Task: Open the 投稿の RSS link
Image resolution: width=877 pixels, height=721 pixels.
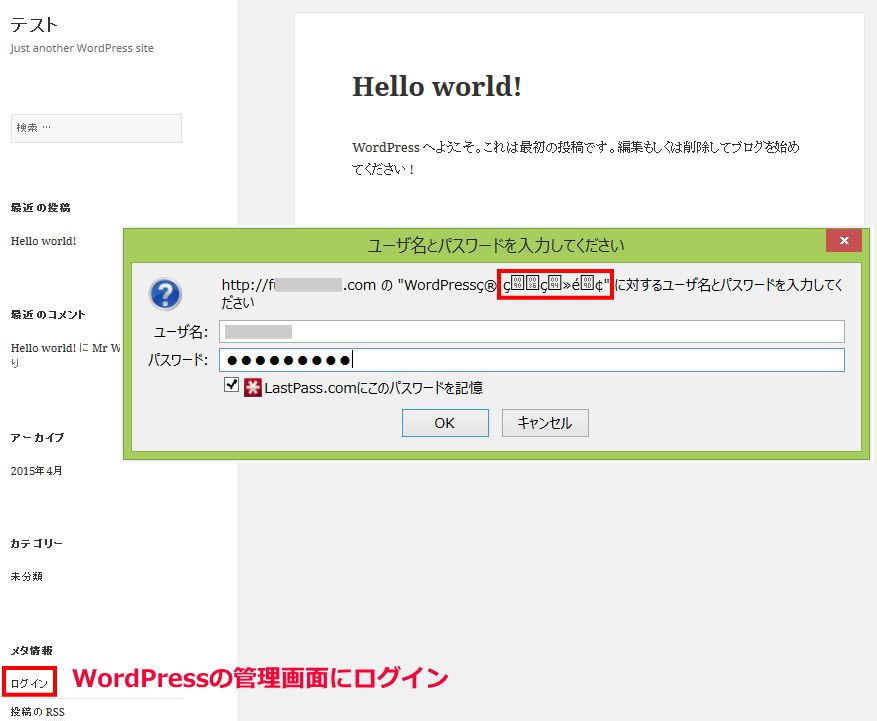Action: tap(37, 712)
